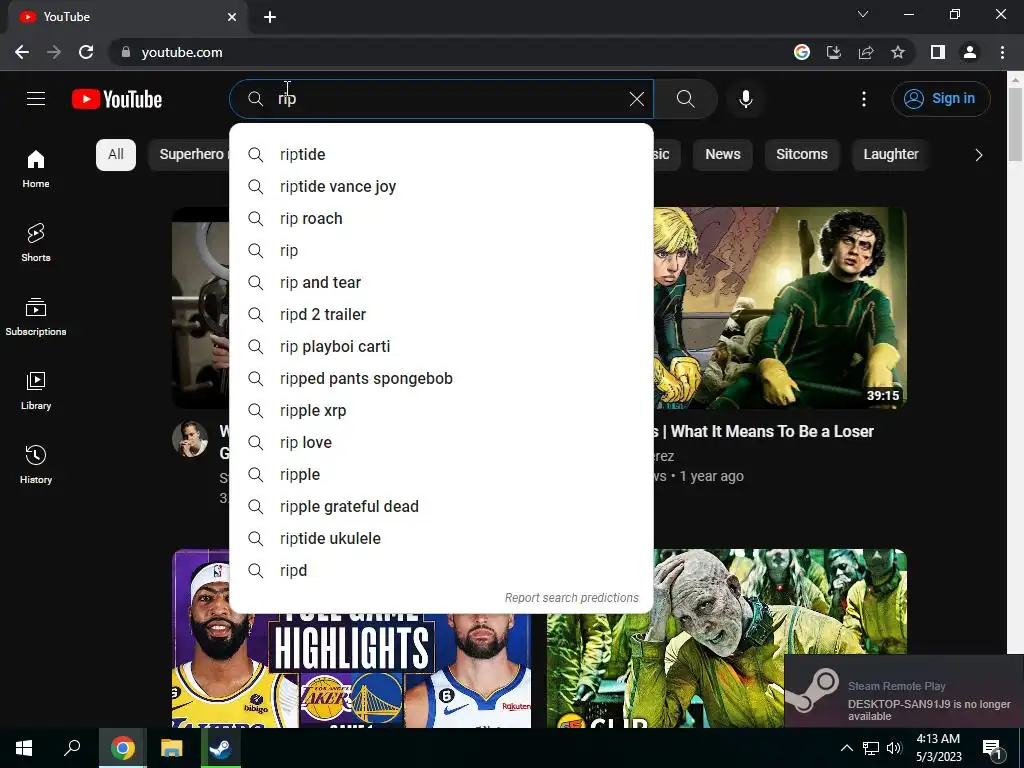This screenshot has height=768, width=1024.
Task: Select the Sitcoms filter chip
Action: 801,155
